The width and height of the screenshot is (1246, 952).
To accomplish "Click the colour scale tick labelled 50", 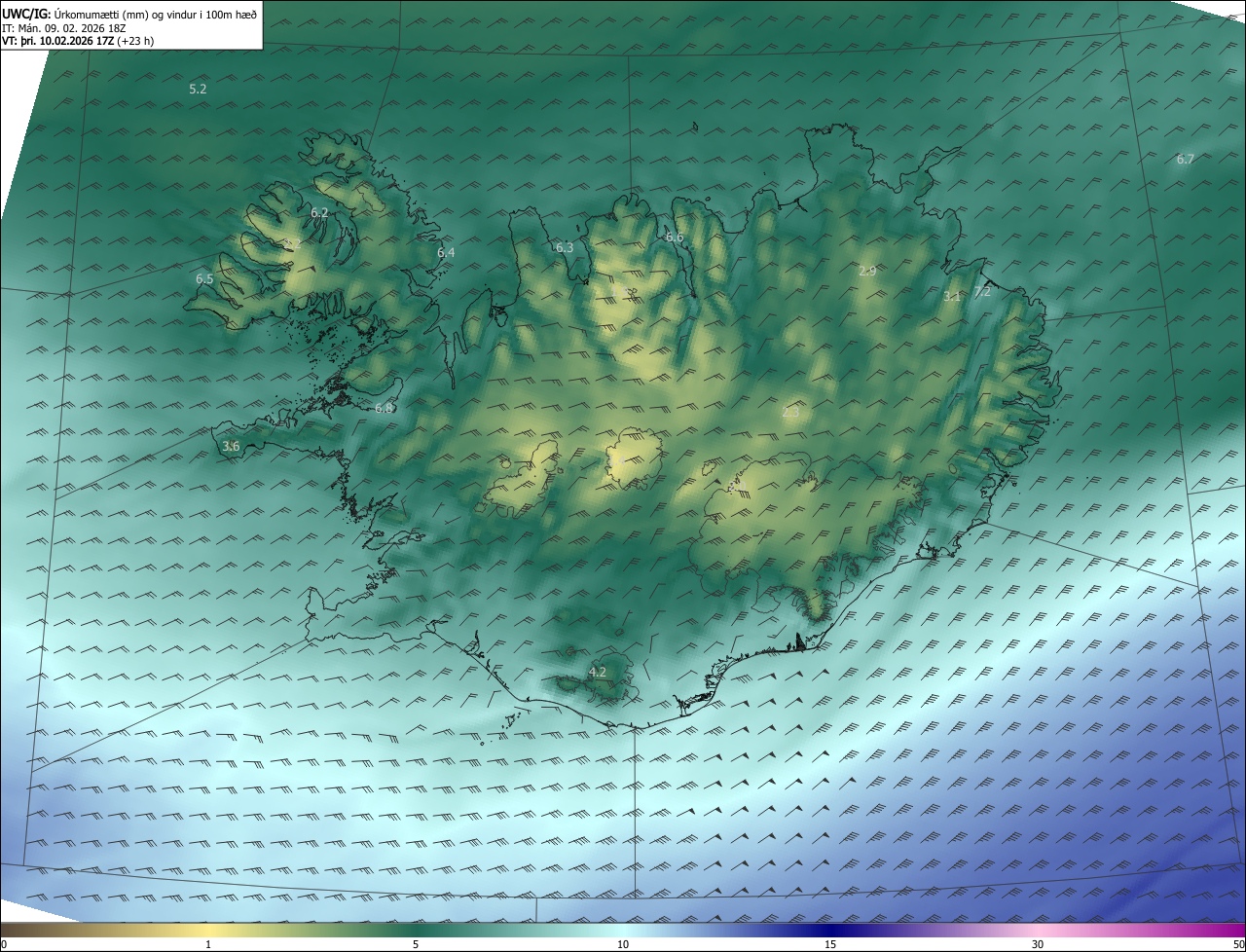I will tap(1238, 944).
